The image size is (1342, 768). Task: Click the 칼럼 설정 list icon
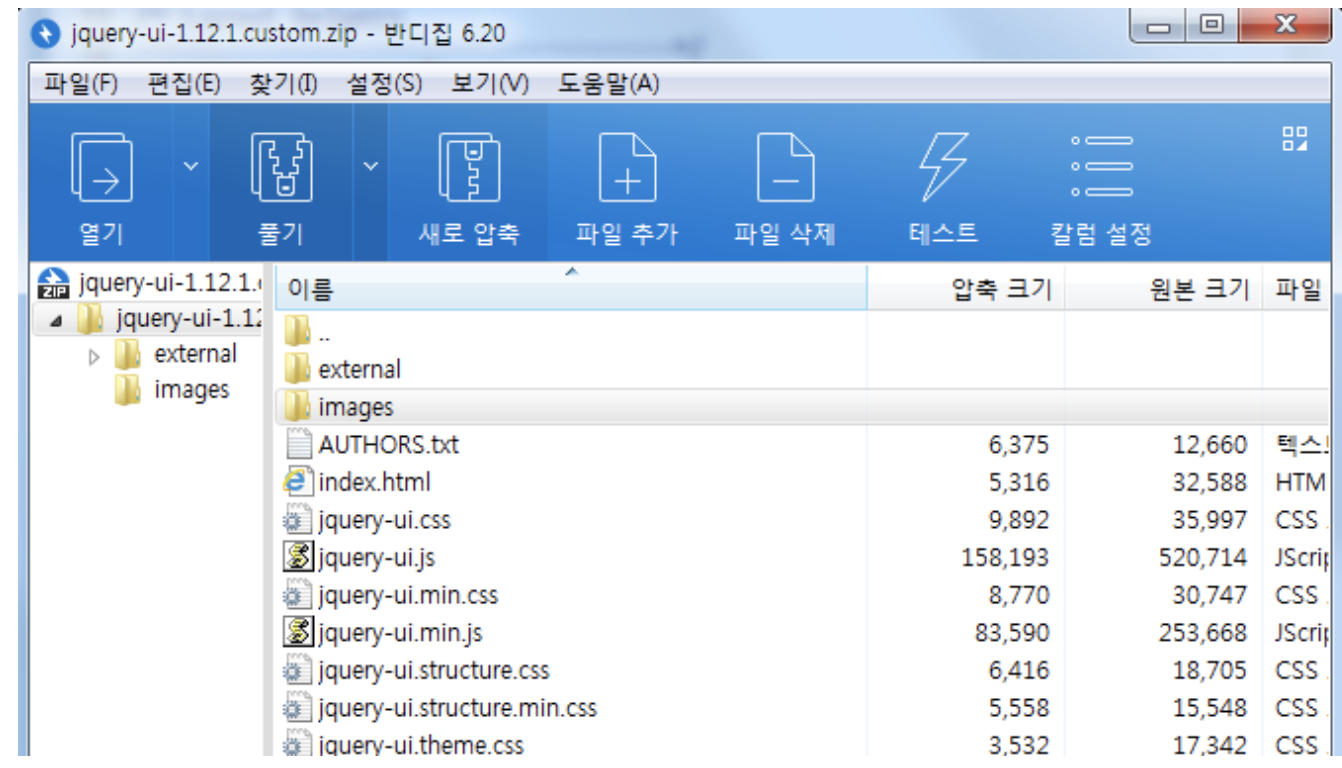point(1102,166)
